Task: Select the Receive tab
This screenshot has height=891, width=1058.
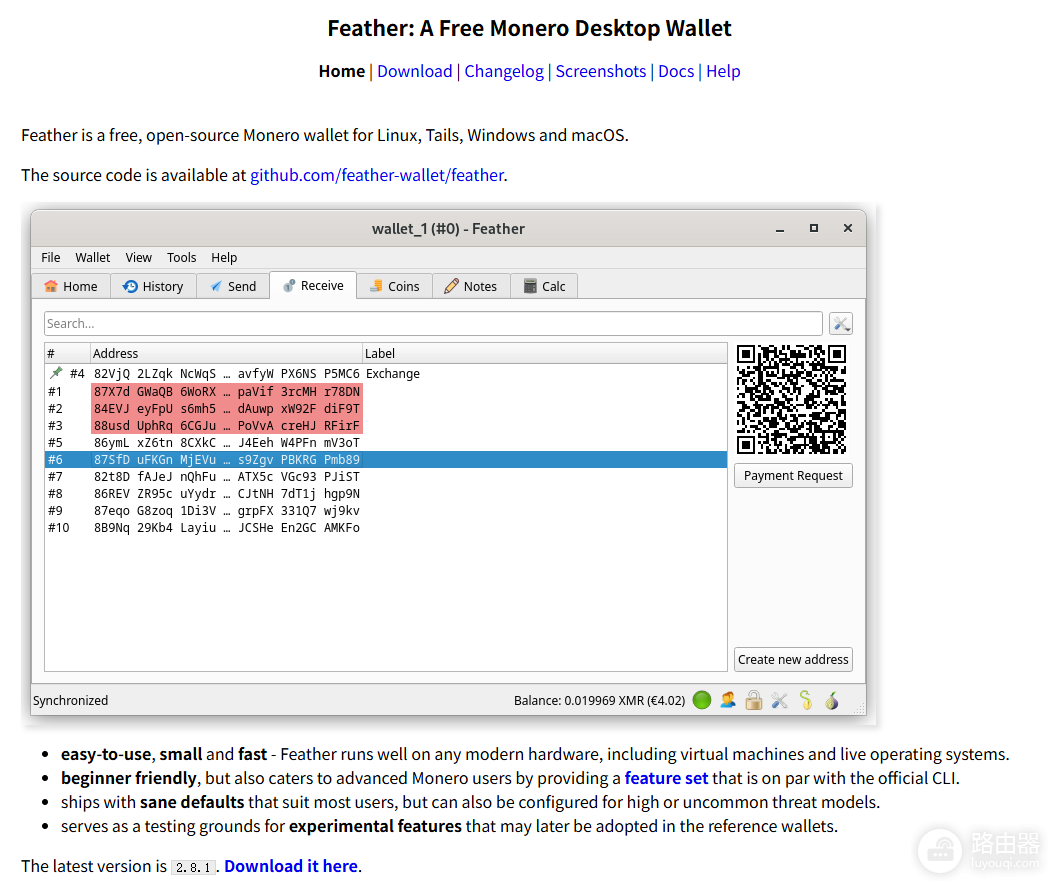Action: [x=313, y=286]
